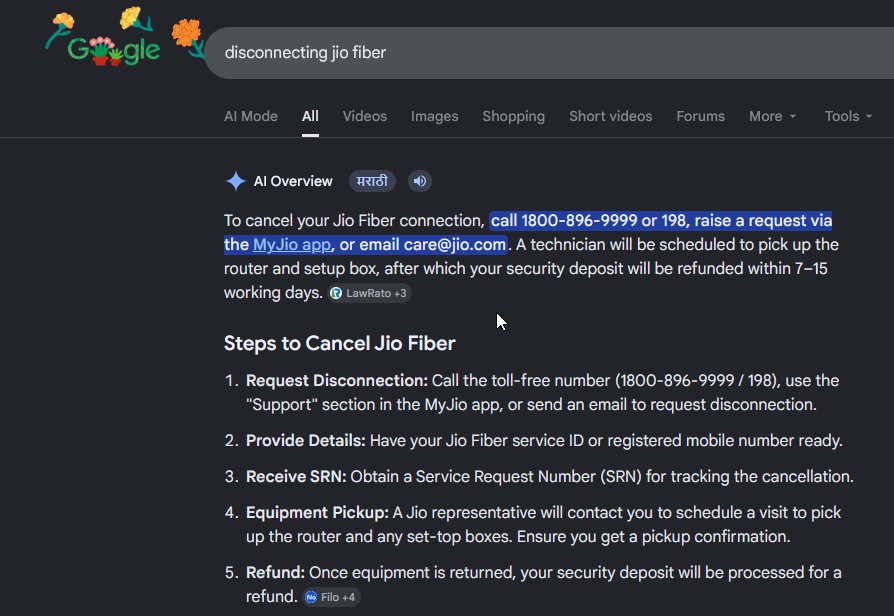The height and width of the screenshot is (616, 894).
Task: Click the Provide Details: step text
Action: 306,440
